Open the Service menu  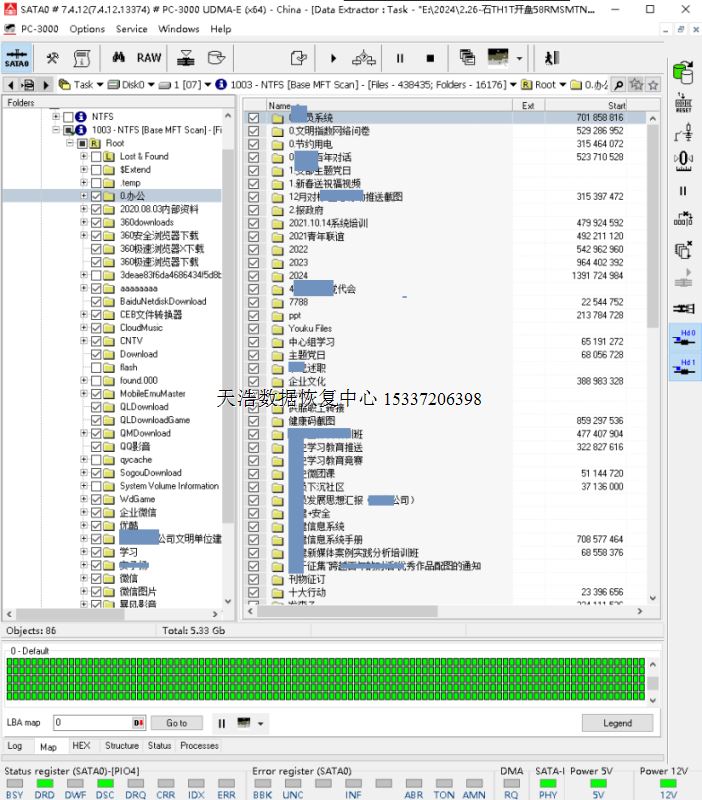[x=131, y=29]
